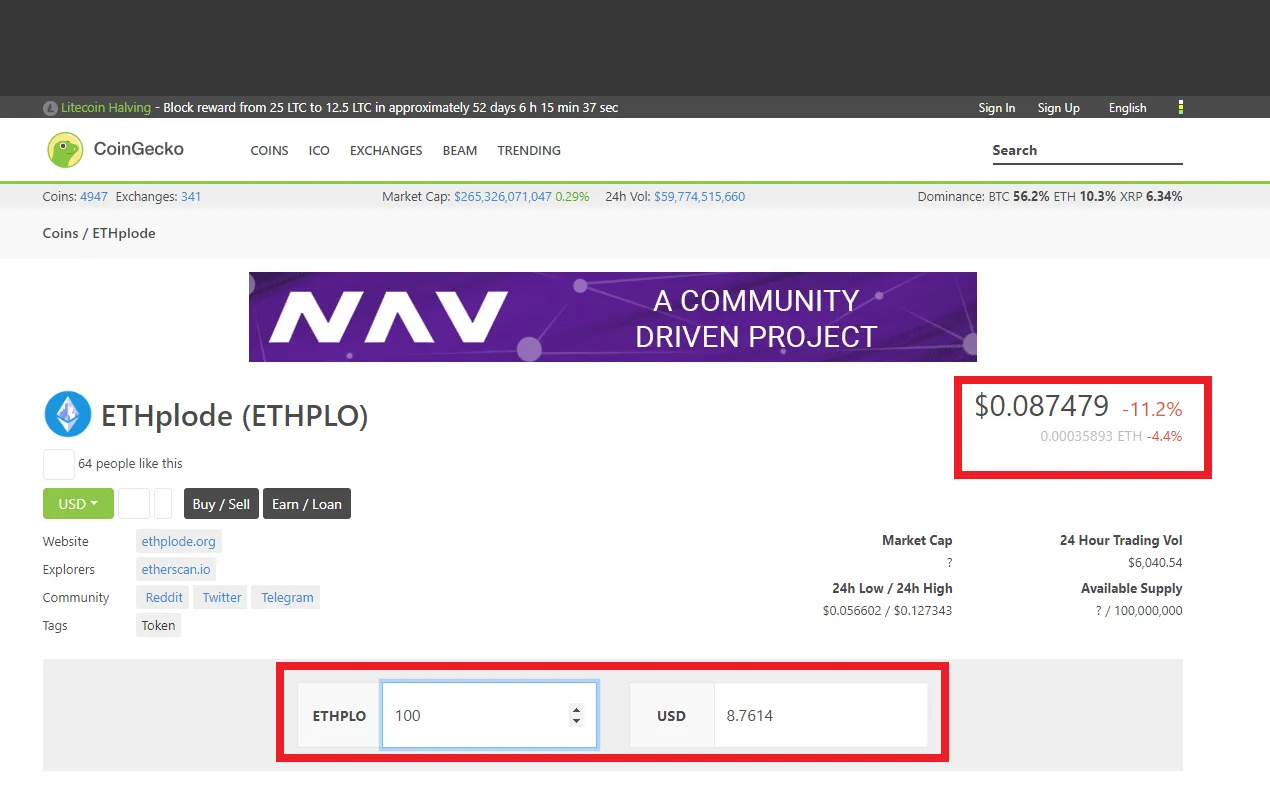Open the etherscan.io explorer link

click(x=176, y=569)
